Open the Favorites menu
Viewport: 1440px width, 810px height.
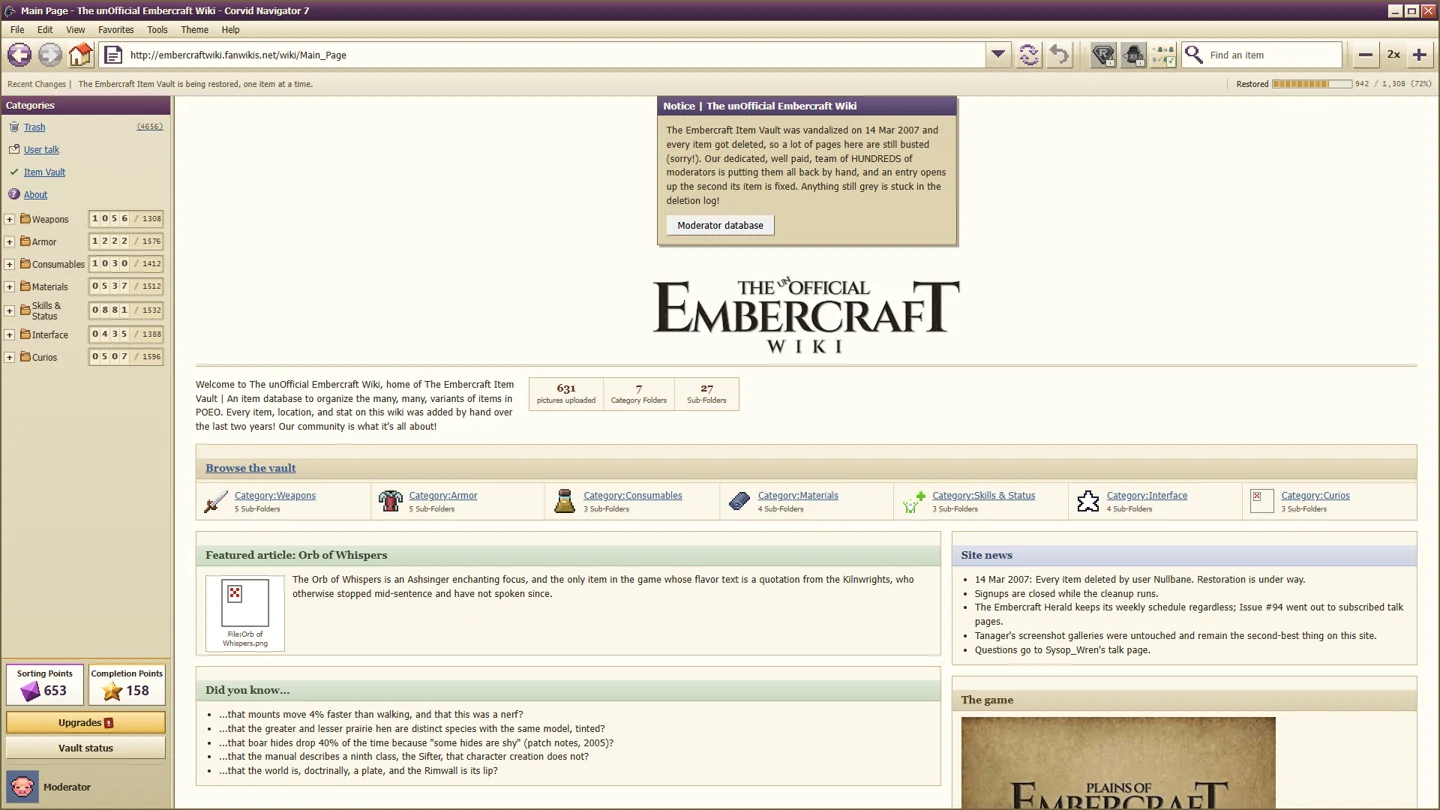pyautogui.click(x=116, y=30)
